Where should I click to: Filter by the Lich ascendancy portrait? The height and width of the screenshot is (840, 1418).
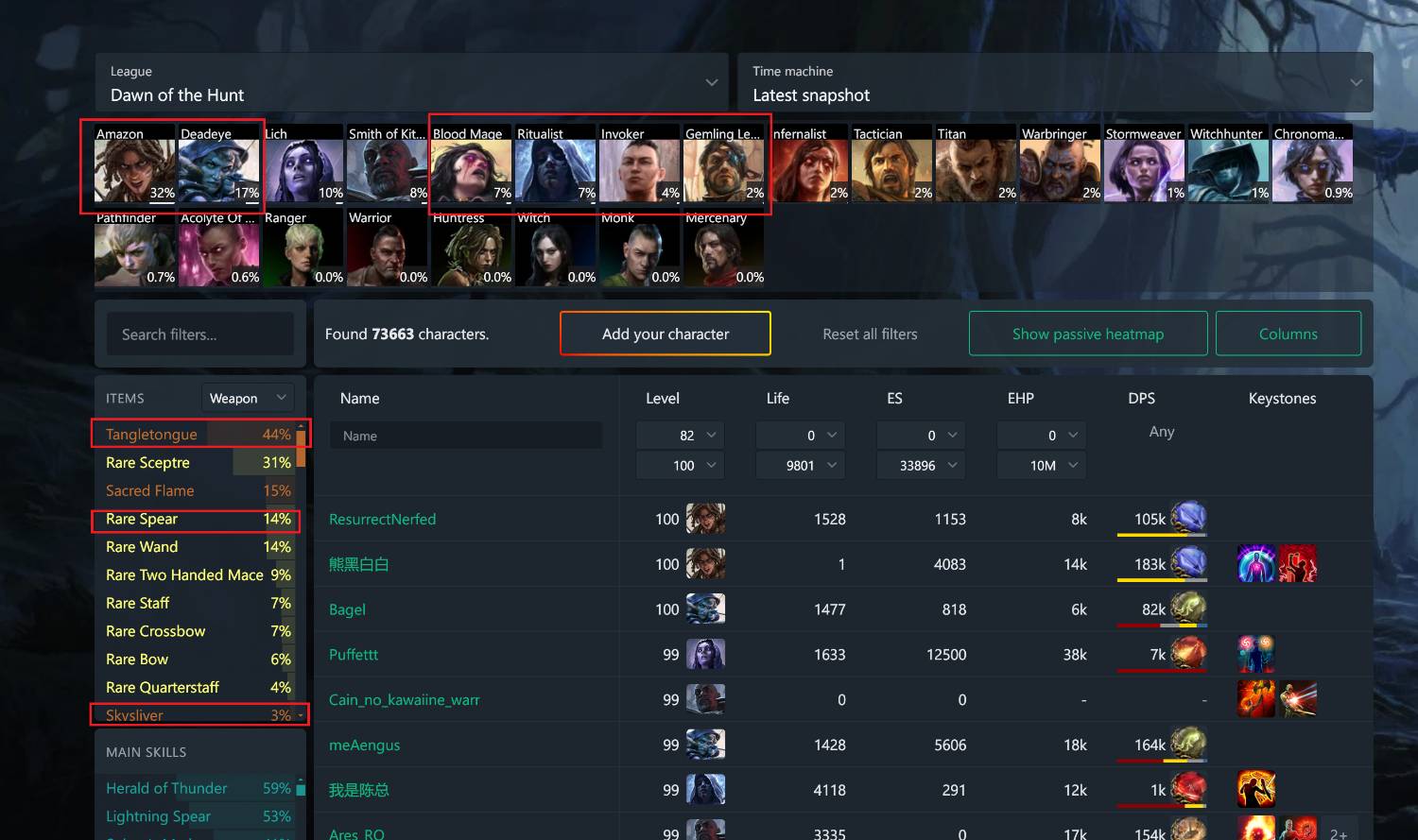(303, 163)
